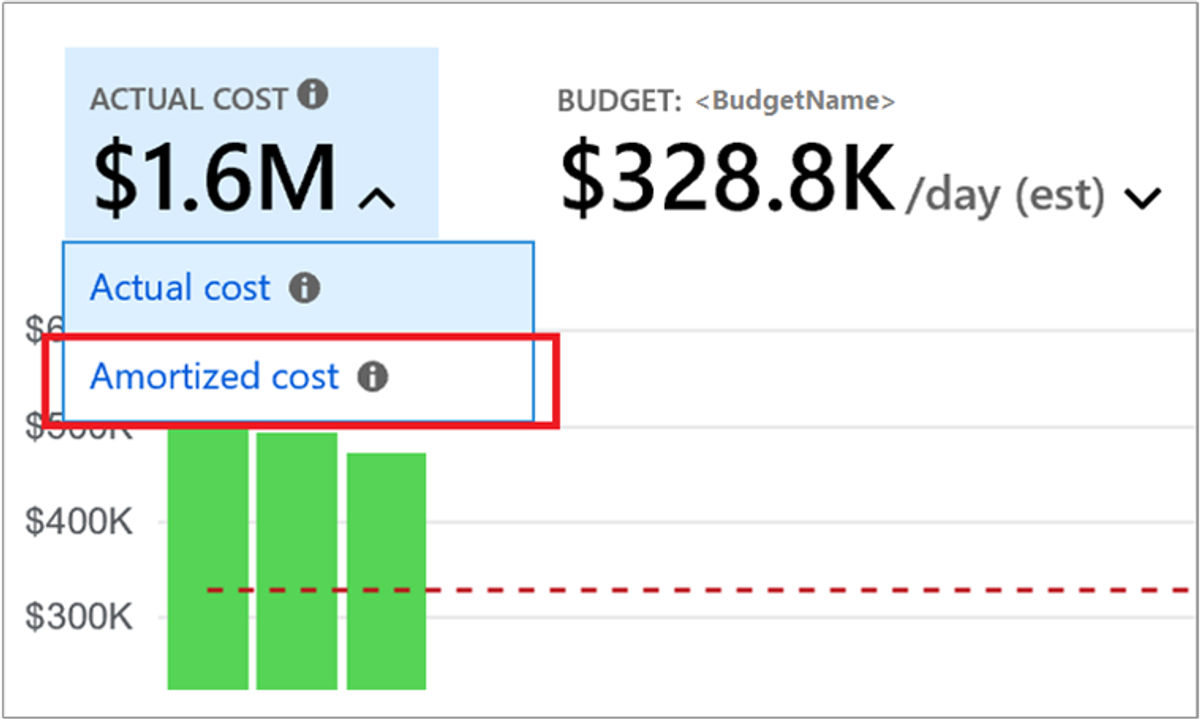
Task: Click the BUDGET: label text
Action: [x=620, y=100]
